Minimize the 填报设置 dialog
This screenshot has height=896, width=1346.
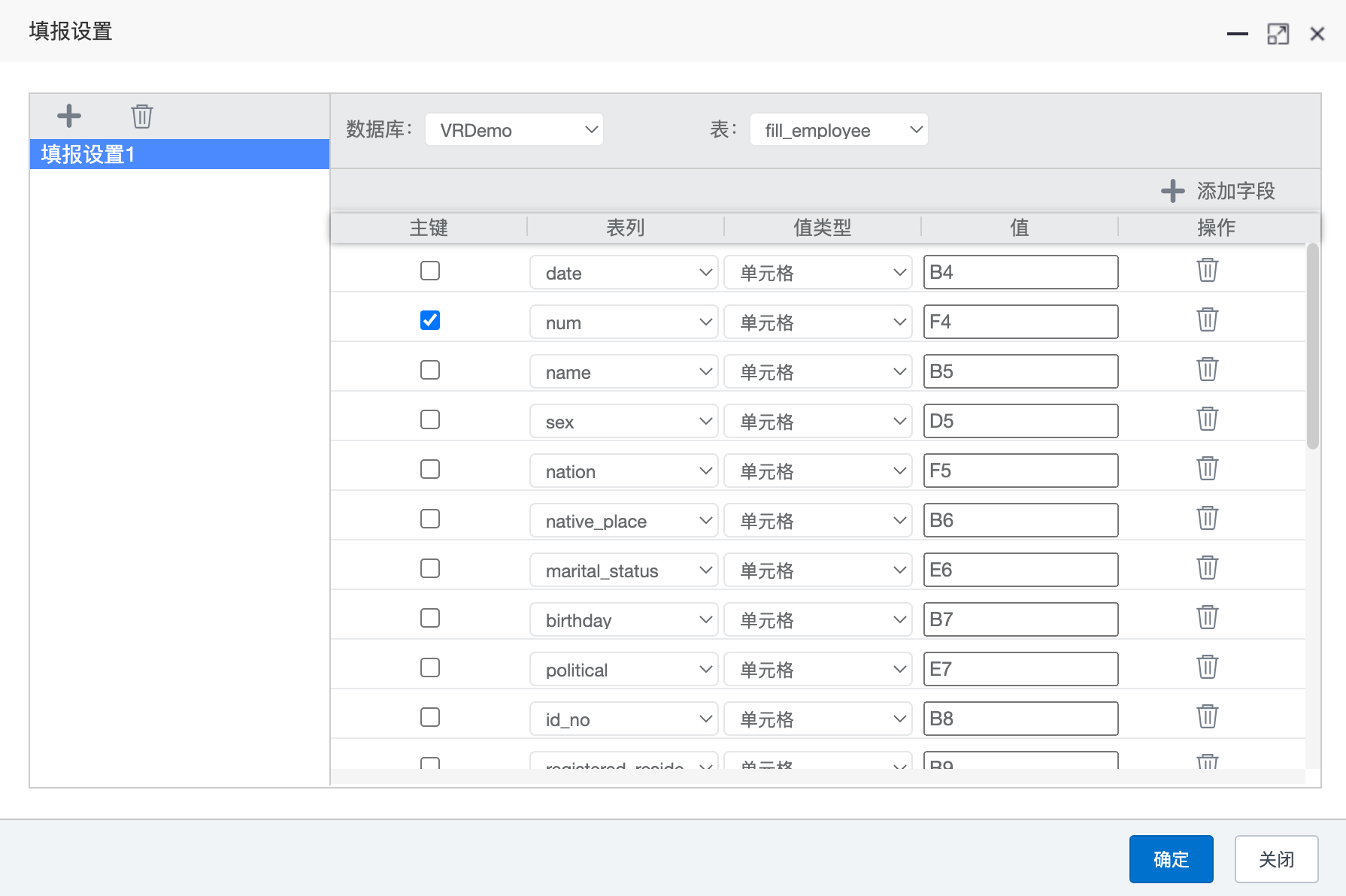tap(1237, 34)
